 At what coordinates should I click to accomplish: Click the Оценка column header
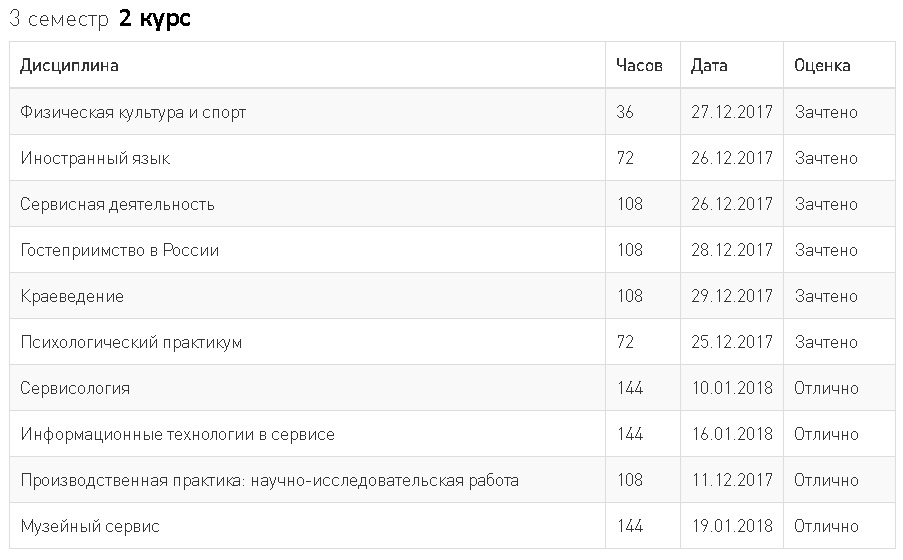click(x=822, y=66)
